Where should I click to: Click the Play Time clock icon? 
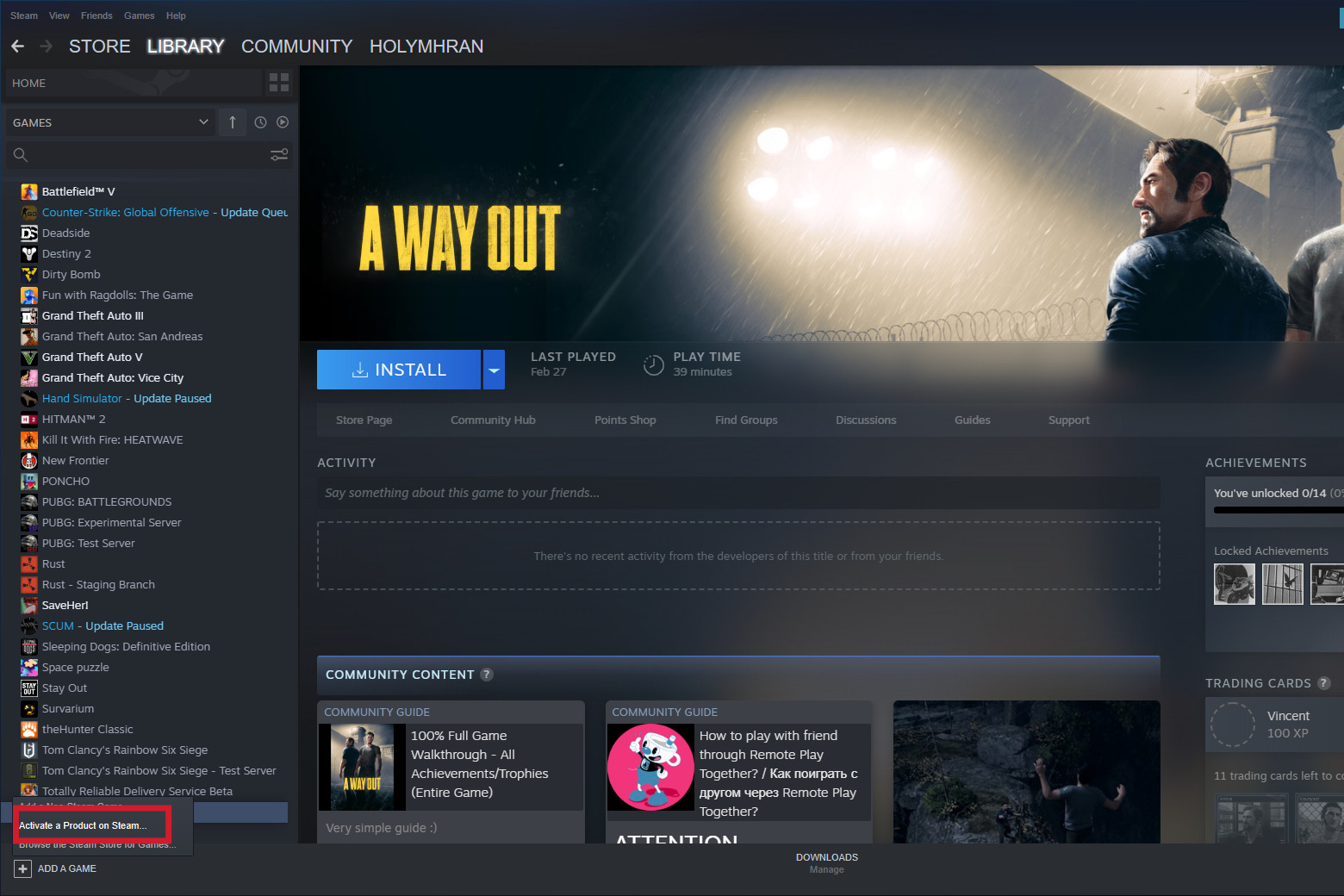point(654,364)
